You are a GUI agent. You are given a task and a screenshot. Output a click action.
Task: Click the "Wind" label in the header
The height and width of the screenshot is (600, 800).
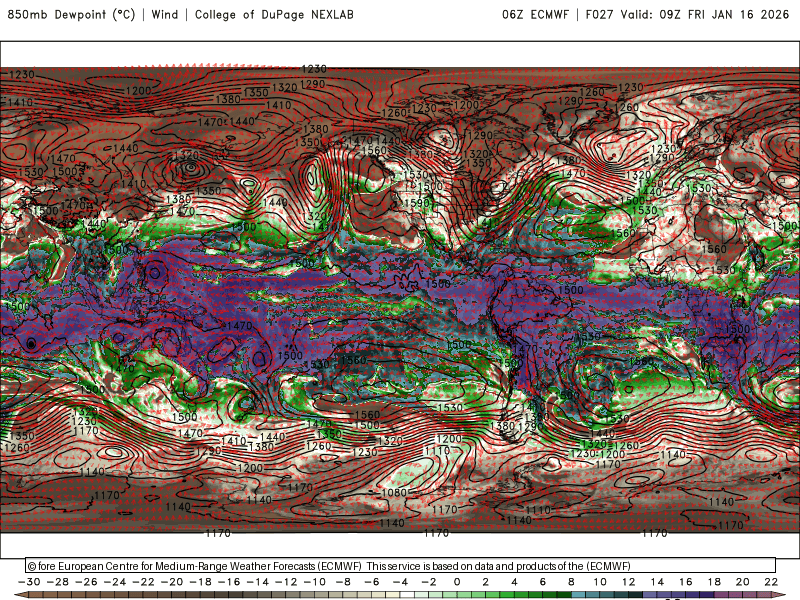click(165, 14)
